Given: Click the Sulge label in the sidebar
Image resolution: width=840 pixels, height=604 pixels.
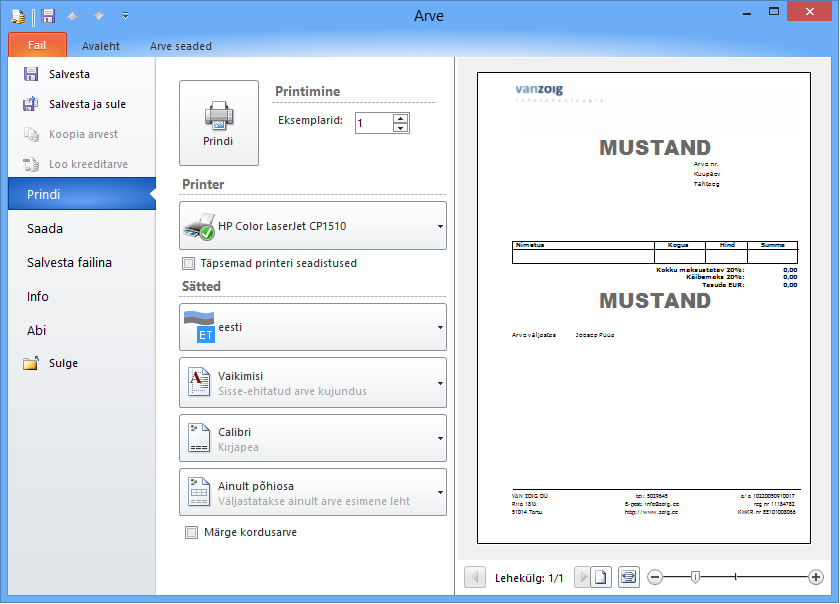Looking at the screenshot, I should pos(63,363).
